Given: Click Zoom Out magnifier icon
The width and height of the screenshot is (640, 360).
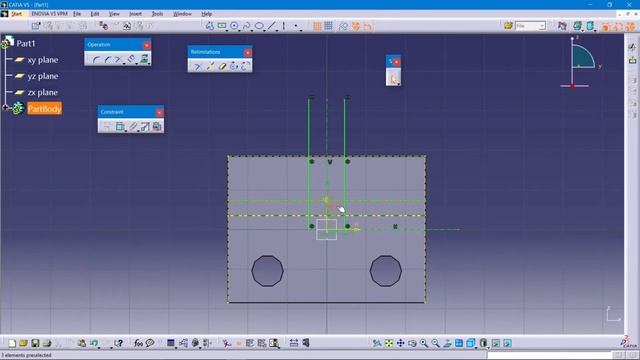Looking at the screenshot, I should coord(436,343).
